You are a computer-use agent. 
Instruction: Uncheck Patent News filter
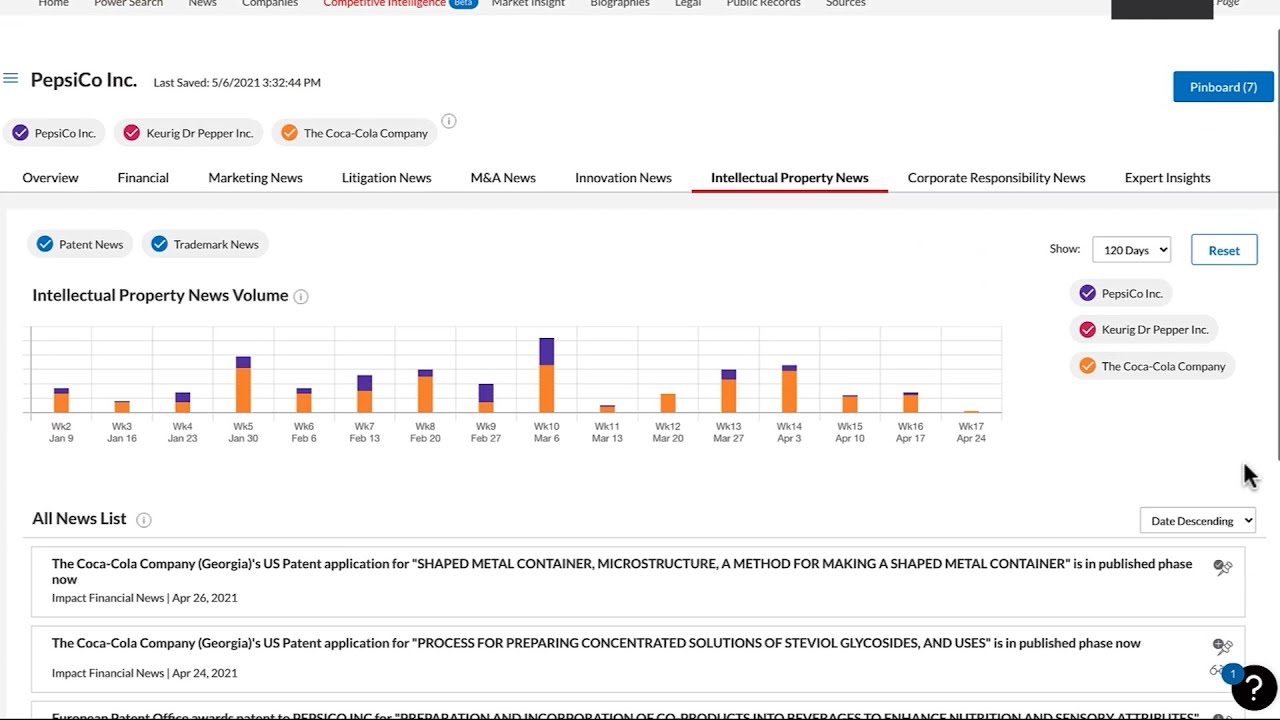tap(80, 244)
